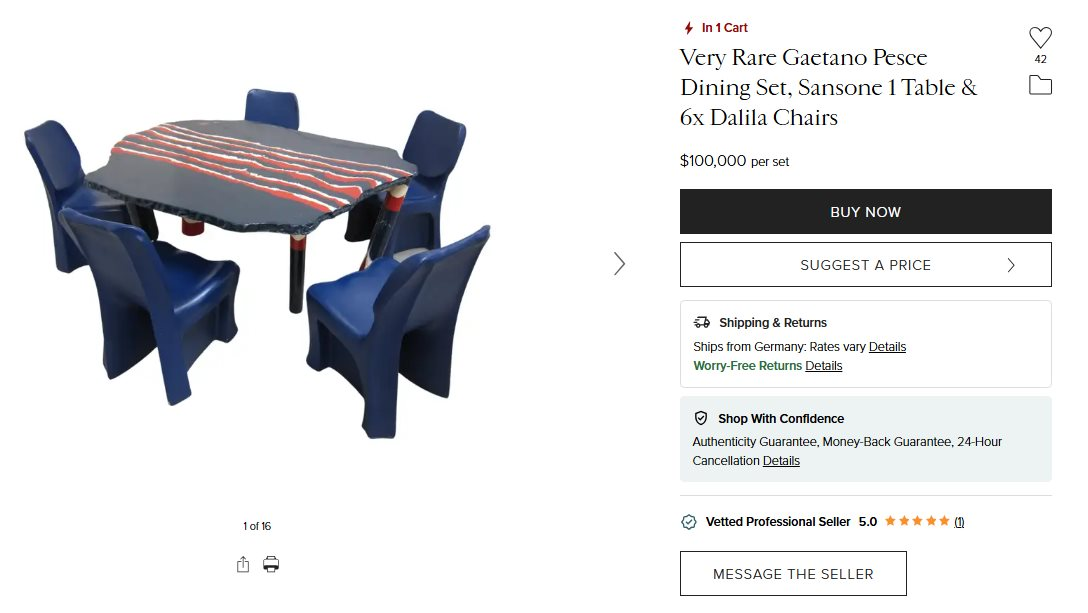Open the seller review count link

pos(959,522)
